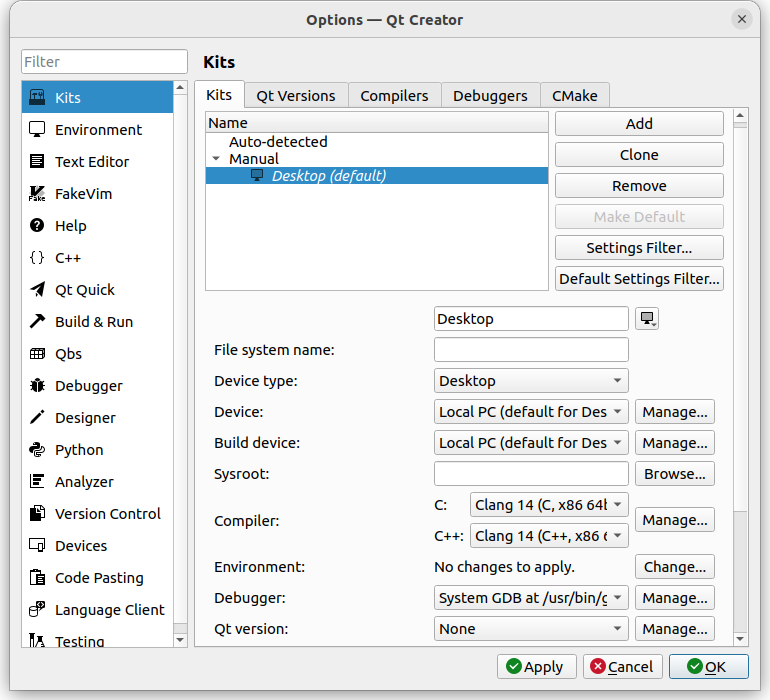770x700 pixels.
Task: Switch to the Compilers tab
Action: point(394,95)
